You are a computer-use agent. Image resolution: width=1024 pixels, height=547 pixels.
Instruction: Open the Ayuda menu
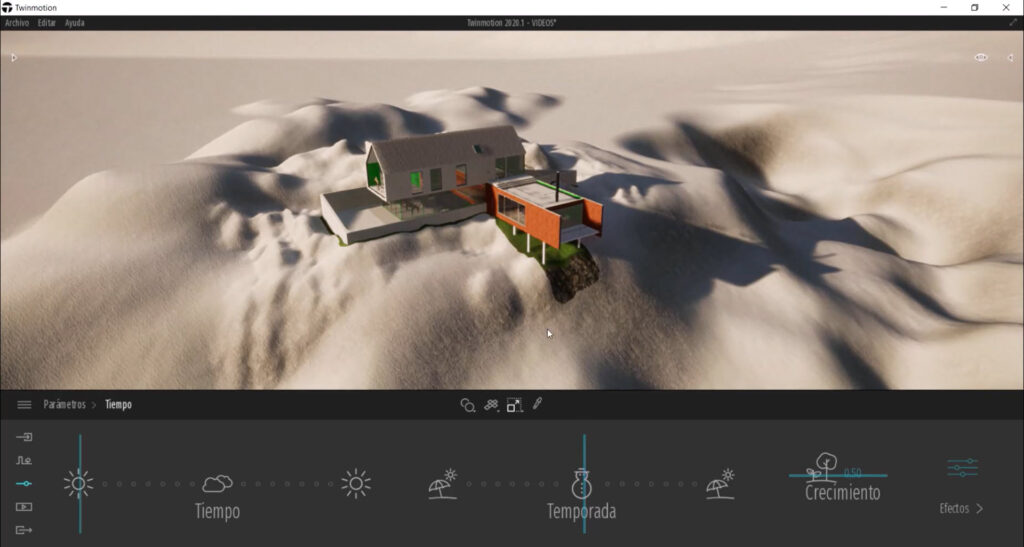pyautogui.click(x=75, y=23)
